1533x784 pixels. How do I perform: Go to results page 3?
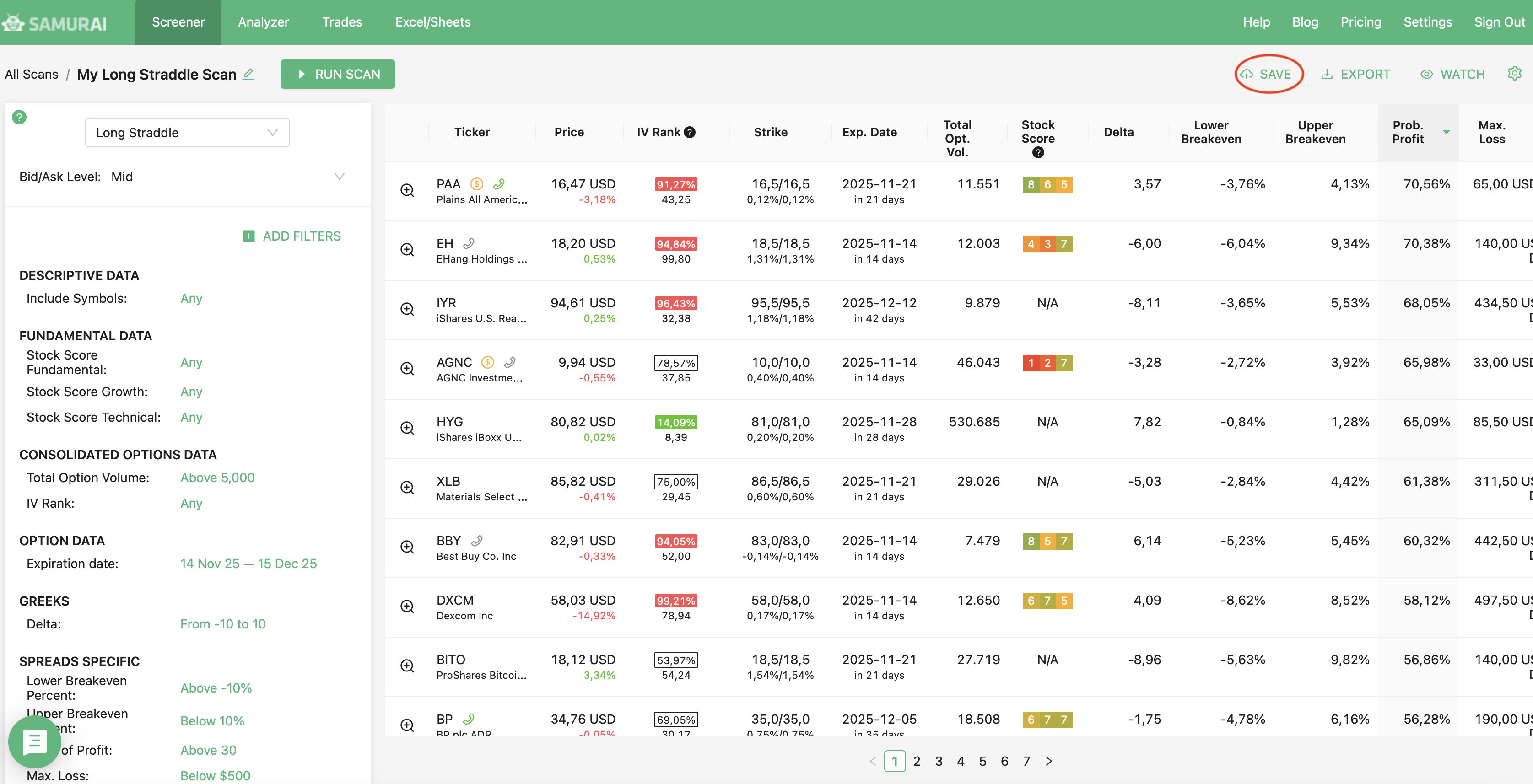pos(939,761)
